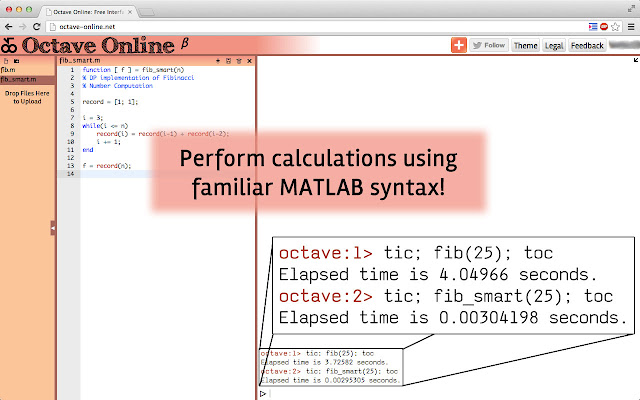640x400 pixels.
Task: Open the Feedback form
Action: 587,45
